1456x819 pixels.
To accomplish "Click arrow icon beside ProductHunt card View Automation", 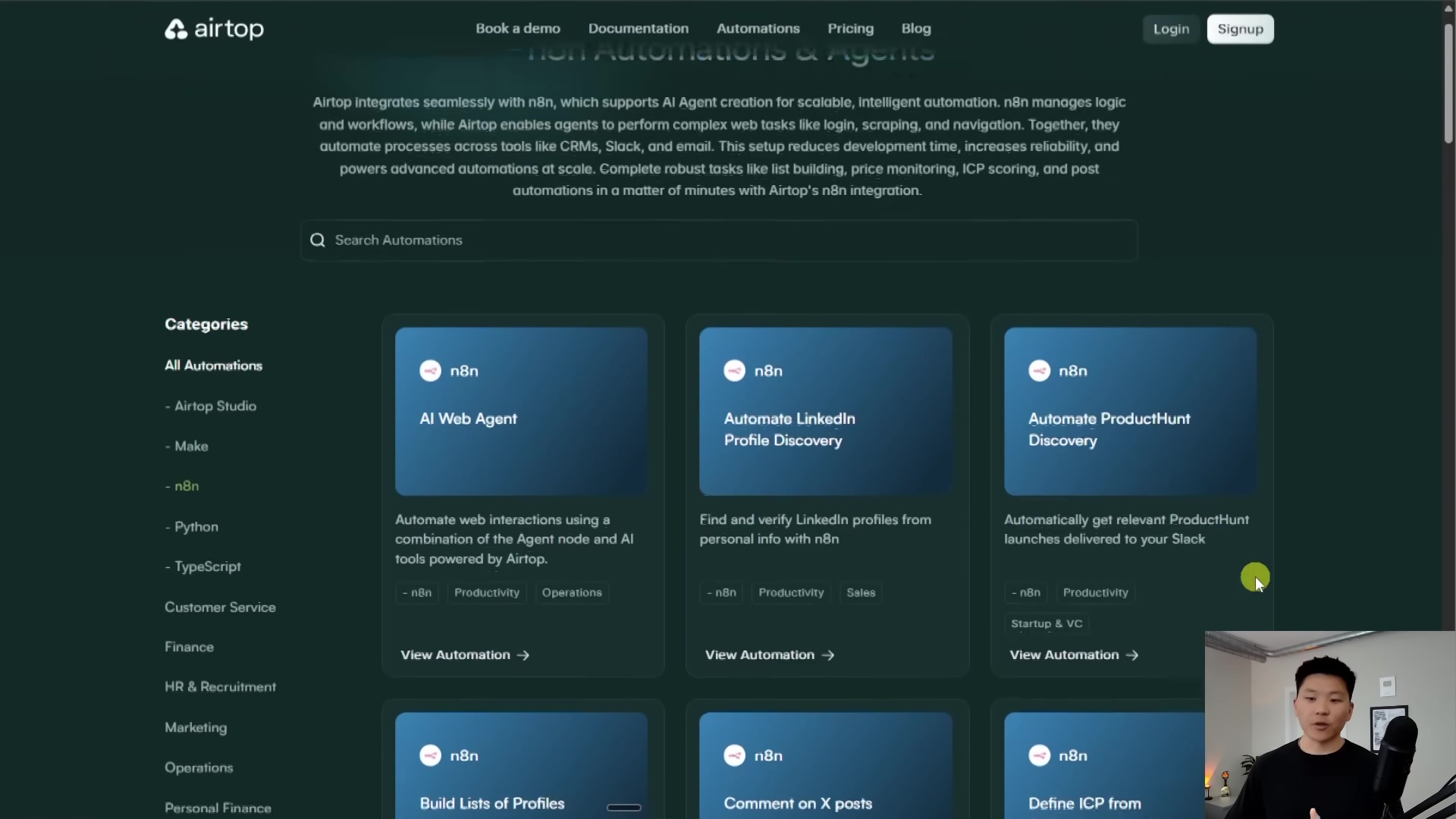I will pyautogui.click(x=1132, y=655).
